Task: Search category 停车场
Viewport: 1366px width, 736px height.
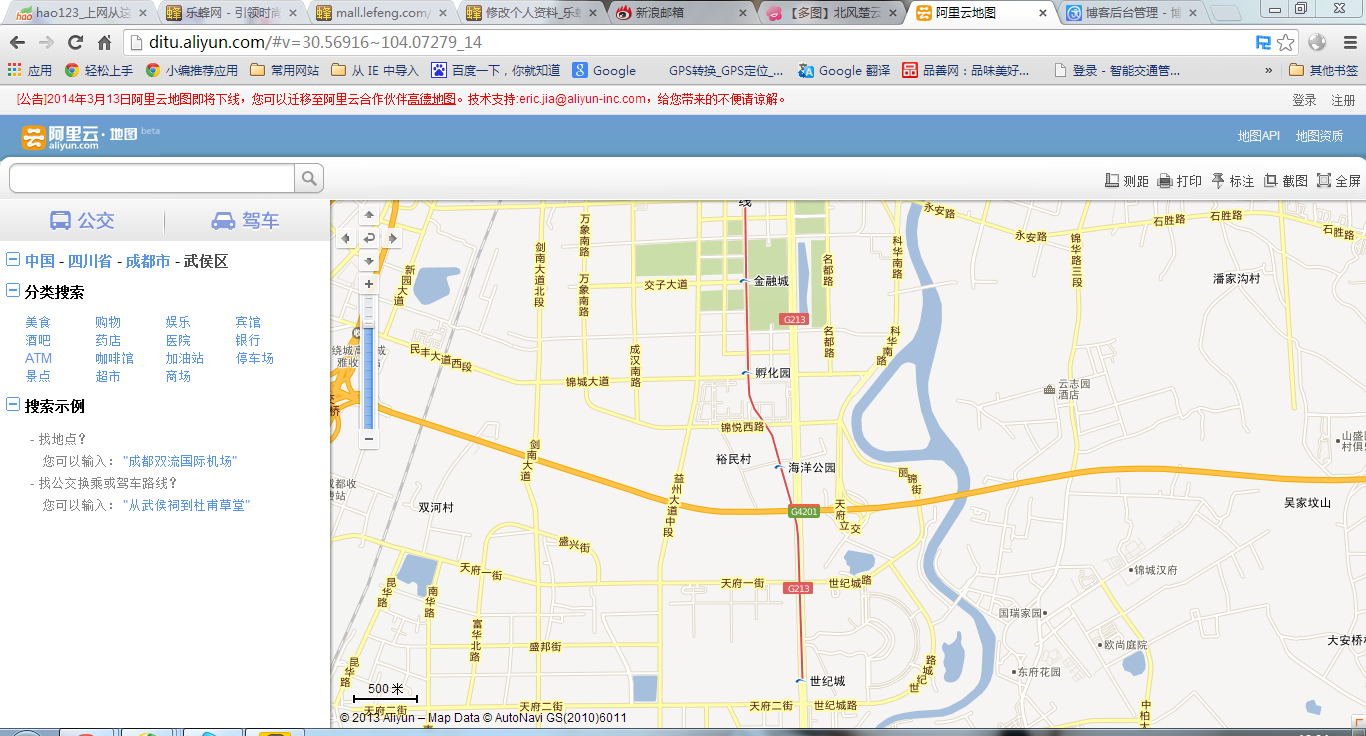Action: (255, 358)
